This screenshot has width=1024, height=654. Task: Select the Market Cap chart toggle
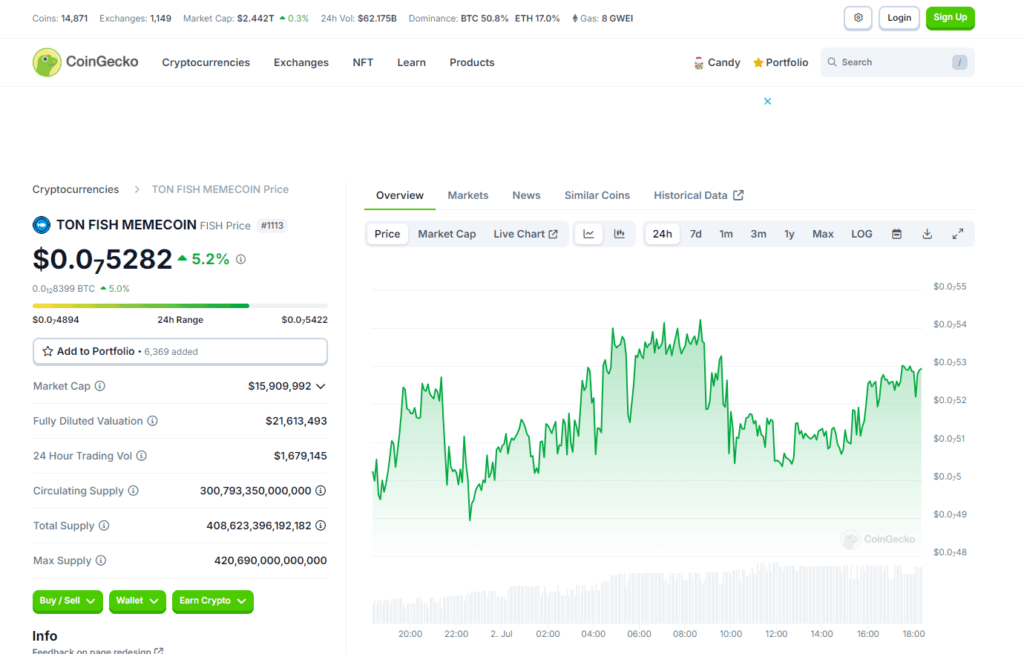coord(447,234)
